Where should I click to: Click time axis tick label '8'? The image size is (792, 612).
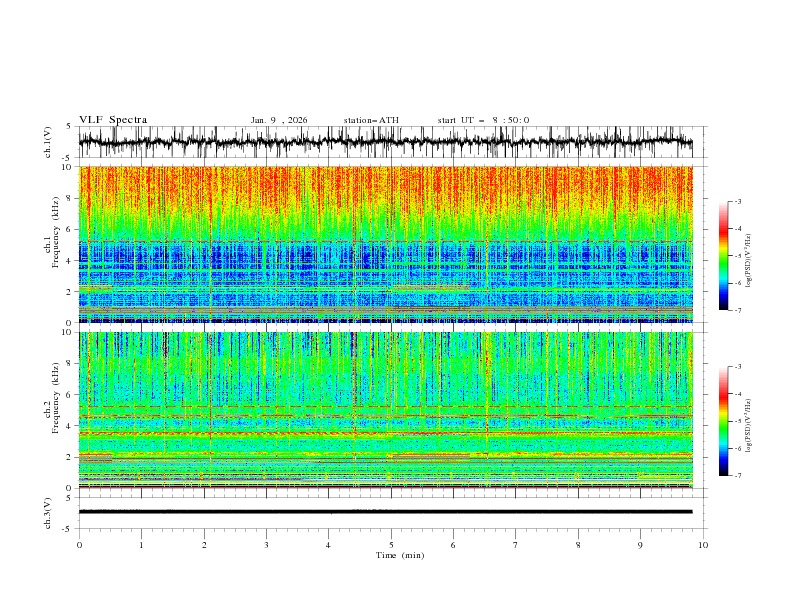point(578,545)
